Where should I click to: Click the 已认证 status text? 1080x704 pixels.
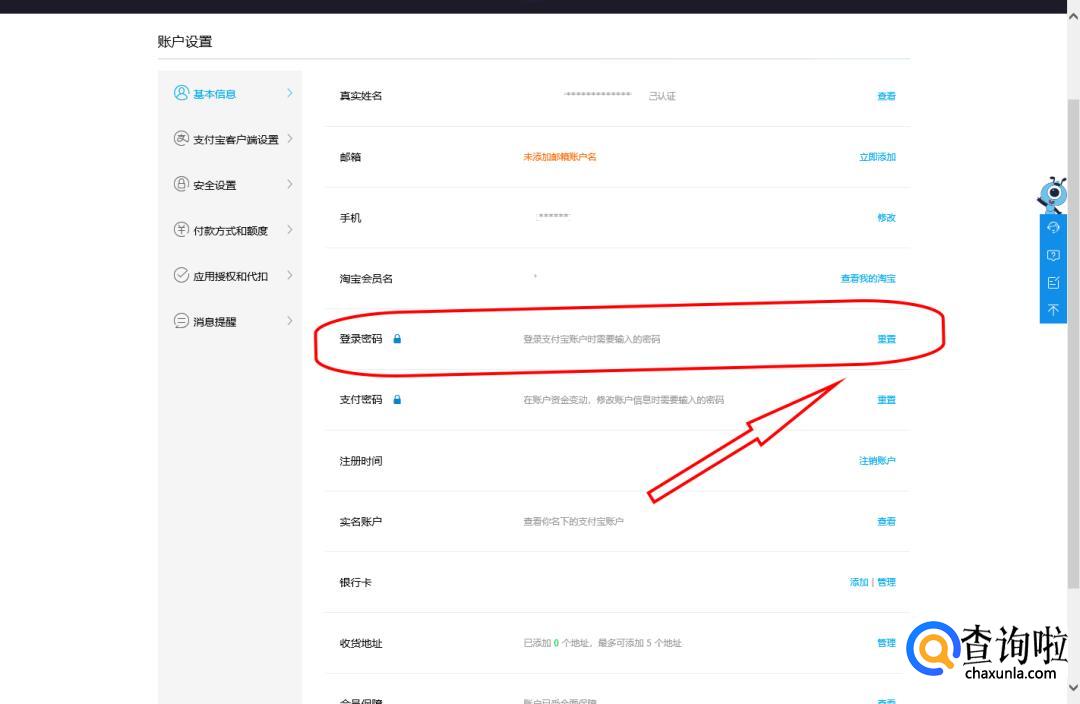(662, 96)
